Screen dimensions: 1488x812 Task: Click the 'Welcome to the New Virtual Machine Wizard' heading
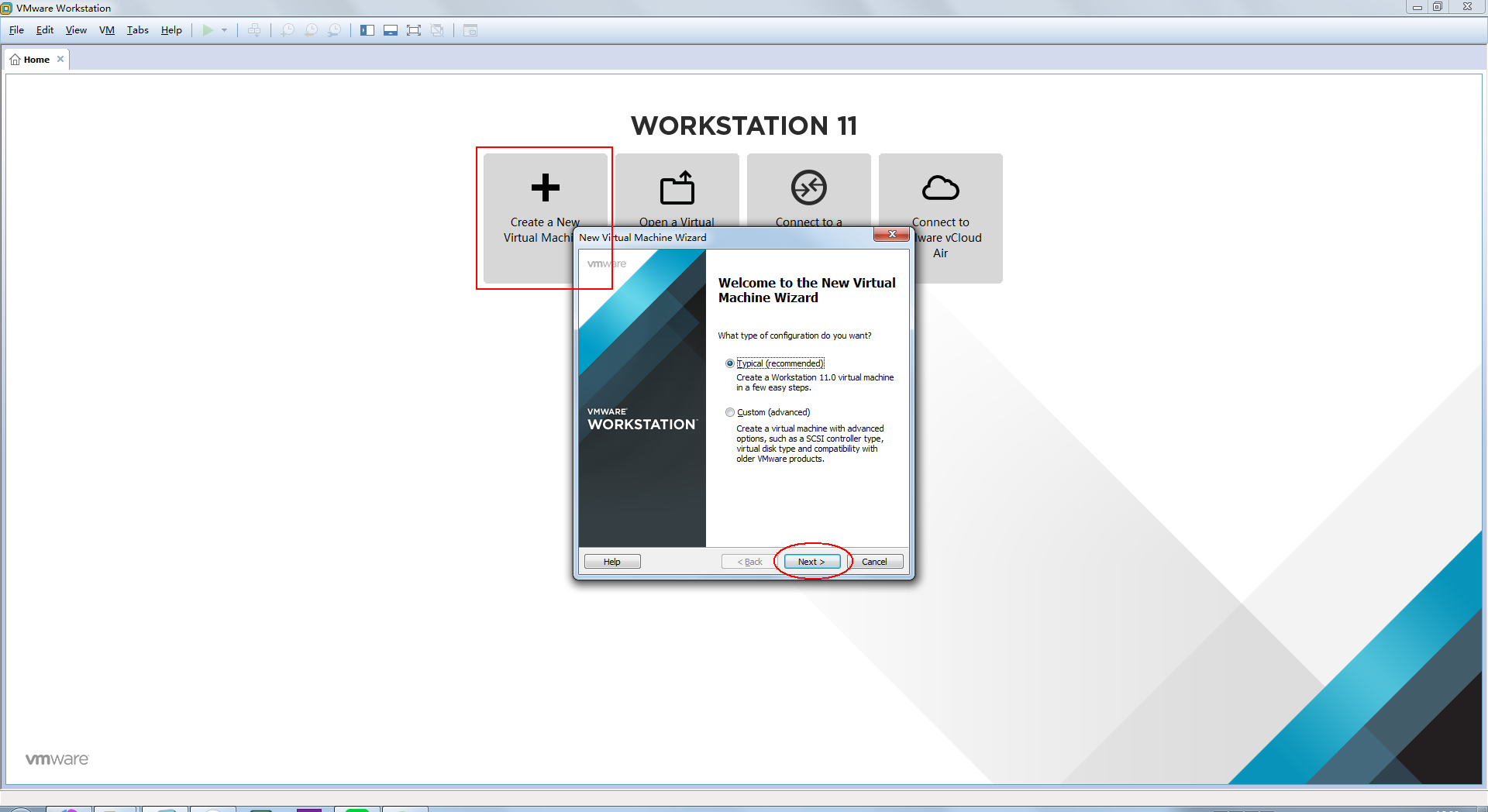click(x=807, y=291)
